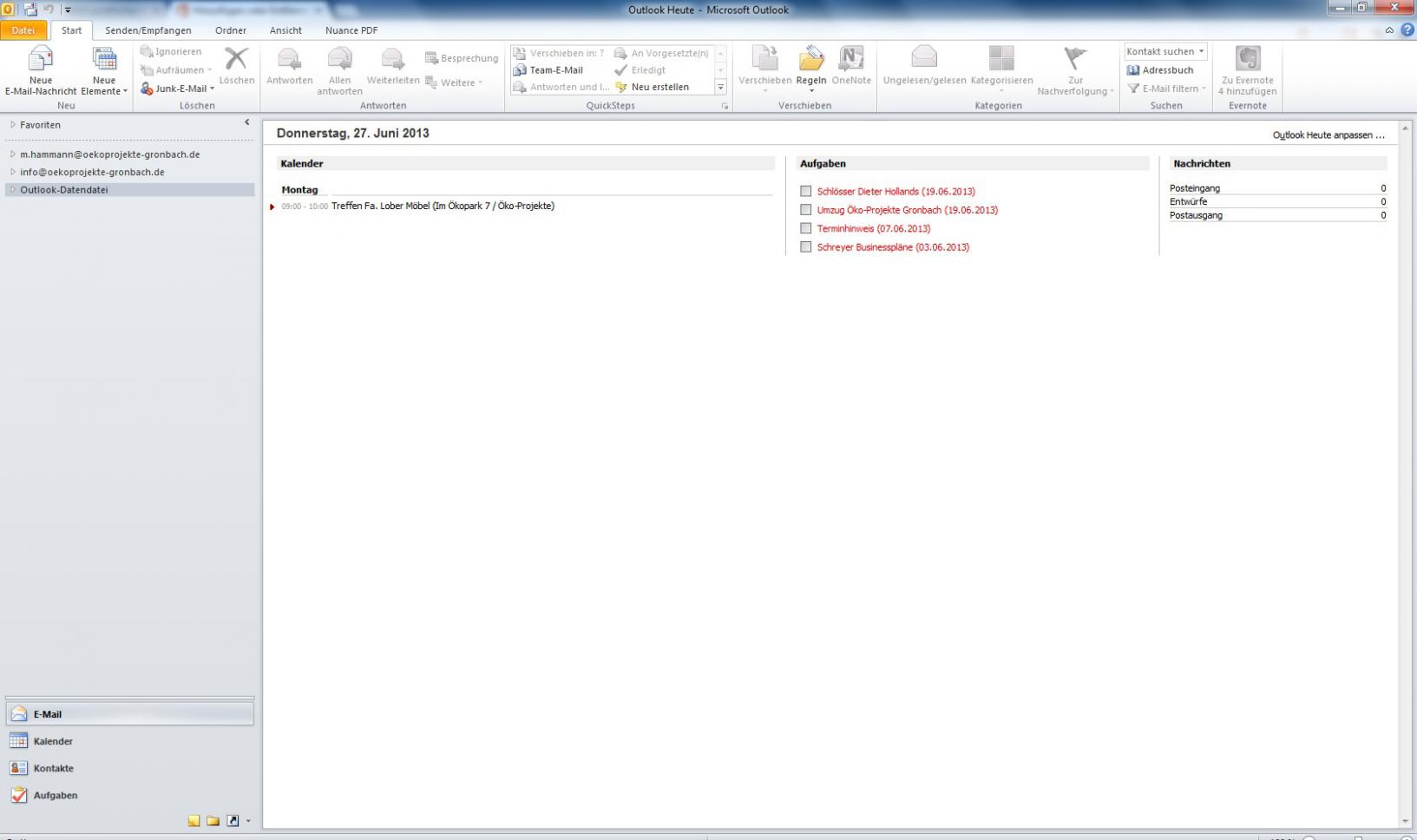
Task: Open the Entwürfe link
Action: 1188,201
